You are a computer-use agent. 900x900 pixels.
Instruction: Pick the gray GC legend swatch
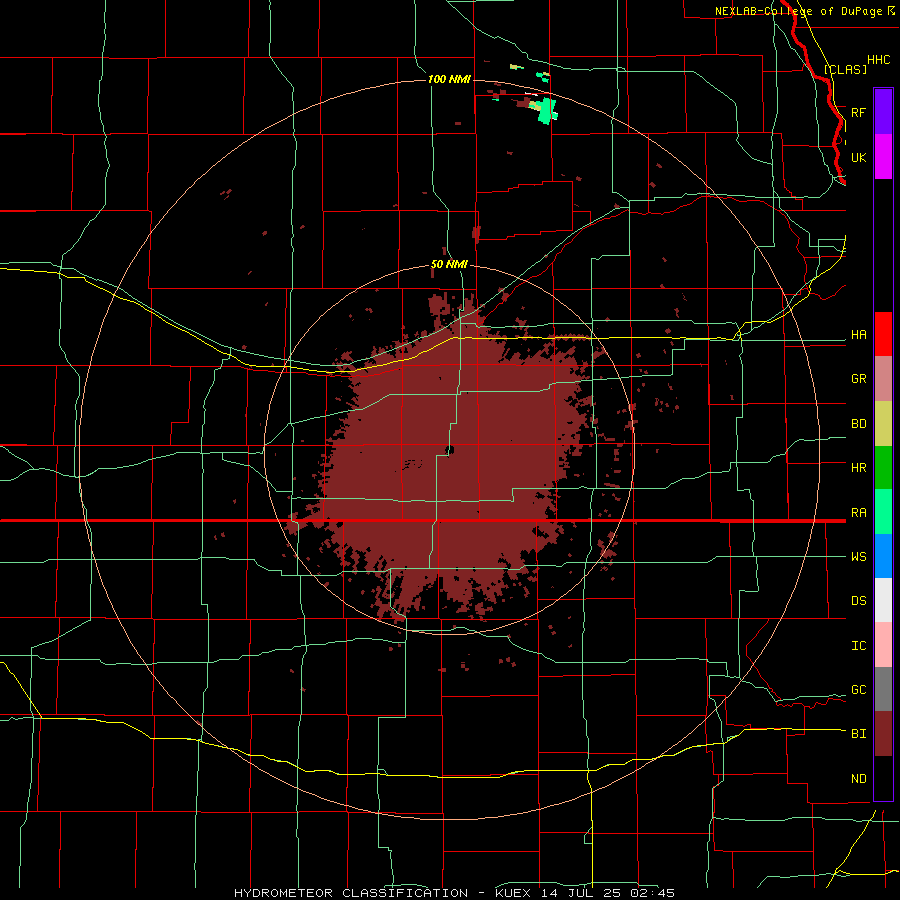tap(883, 689)
